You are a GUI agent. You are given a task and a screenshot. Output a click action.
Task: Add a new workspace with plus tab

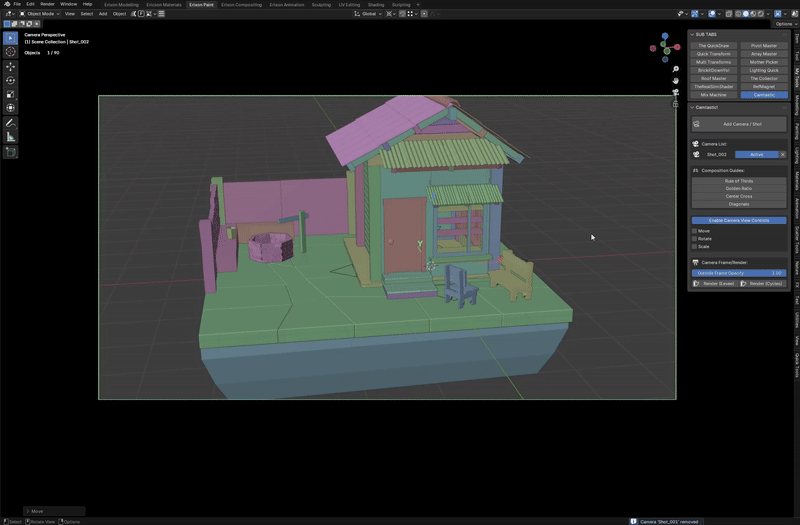pos(418,5)
